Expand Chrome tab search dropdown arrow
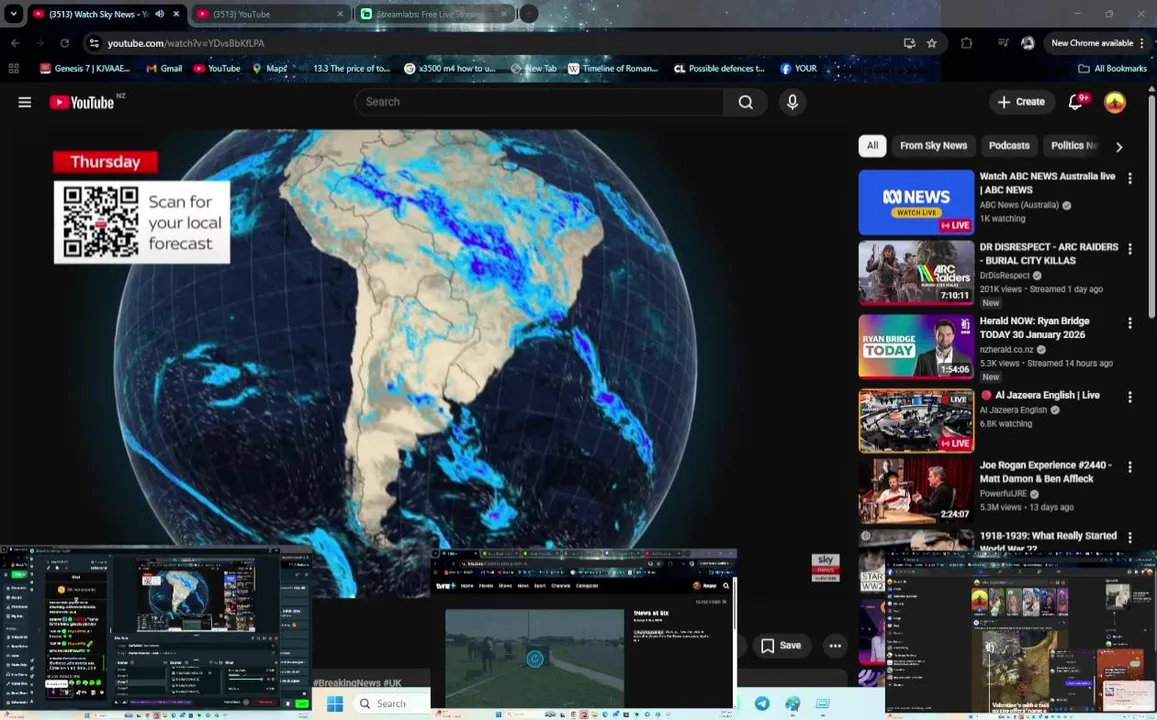 point(13,13)
